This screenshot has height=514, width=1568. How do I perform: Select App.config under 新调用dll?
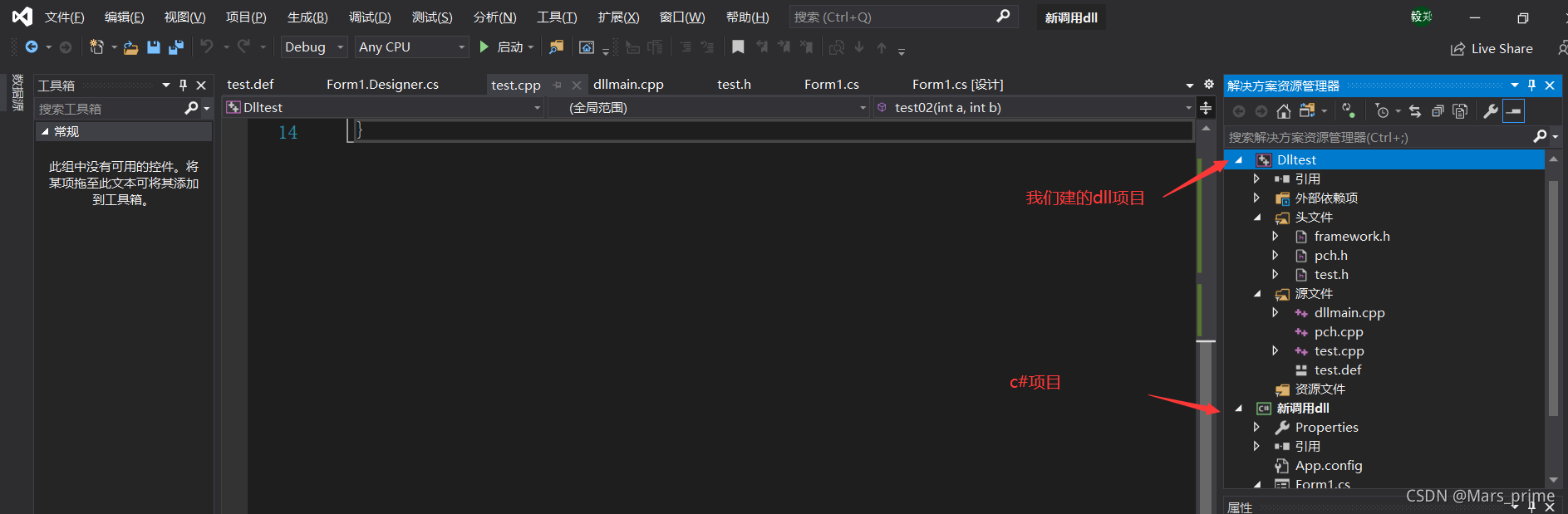(1329, 466)
